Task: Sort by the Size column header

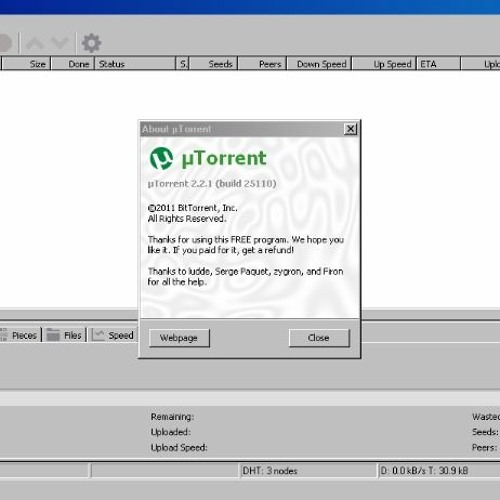Action: coord(26,64)
